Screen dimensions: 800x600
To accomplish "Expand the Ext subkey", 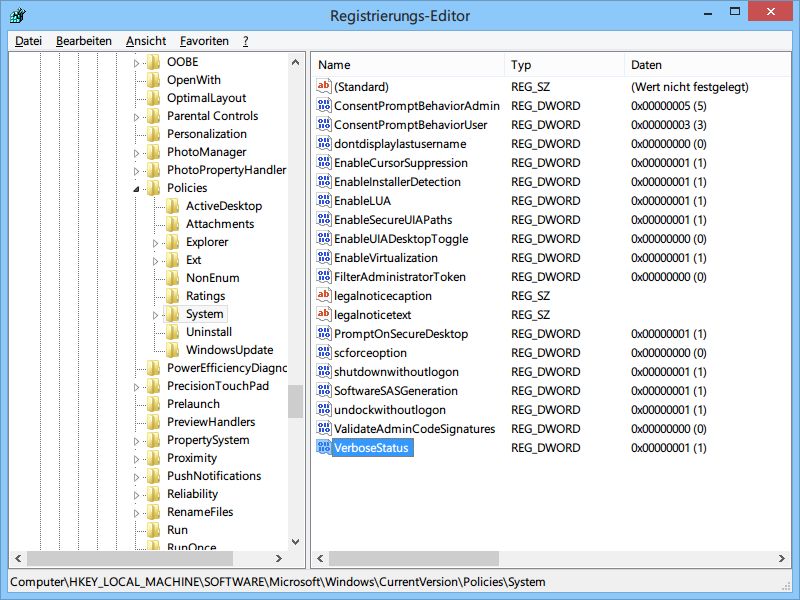I will coord(156,261).
